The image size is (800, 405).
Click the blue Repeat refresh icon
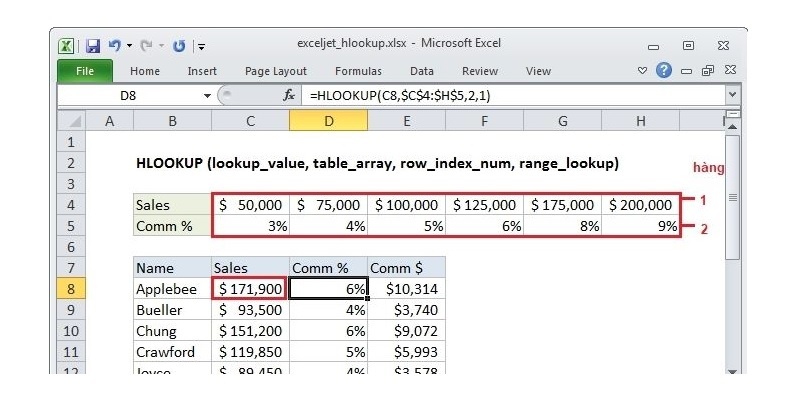pyautogui.click(x=179, y=45)
